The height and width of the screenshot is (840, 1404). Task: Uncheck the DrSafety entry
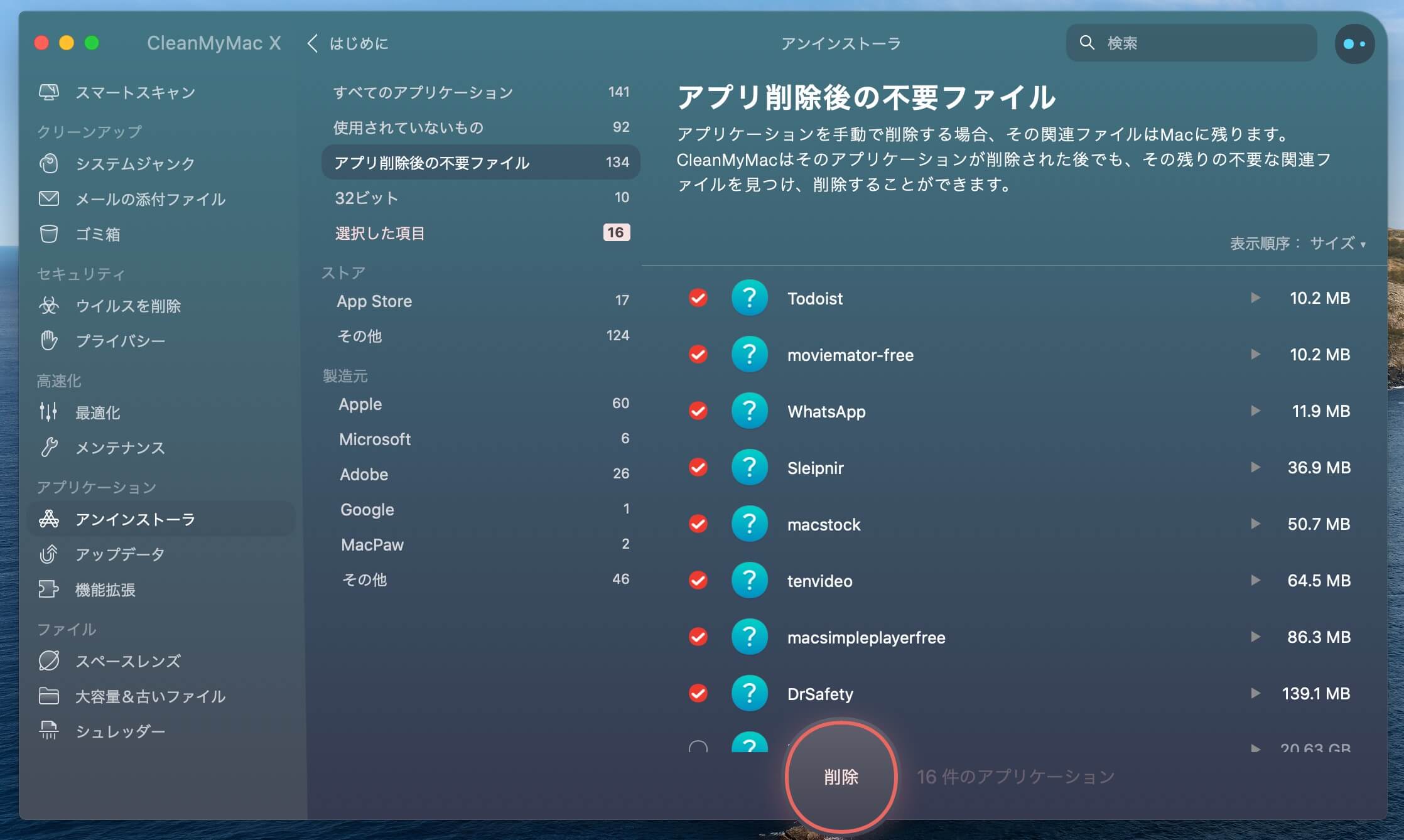pos(698,693)
